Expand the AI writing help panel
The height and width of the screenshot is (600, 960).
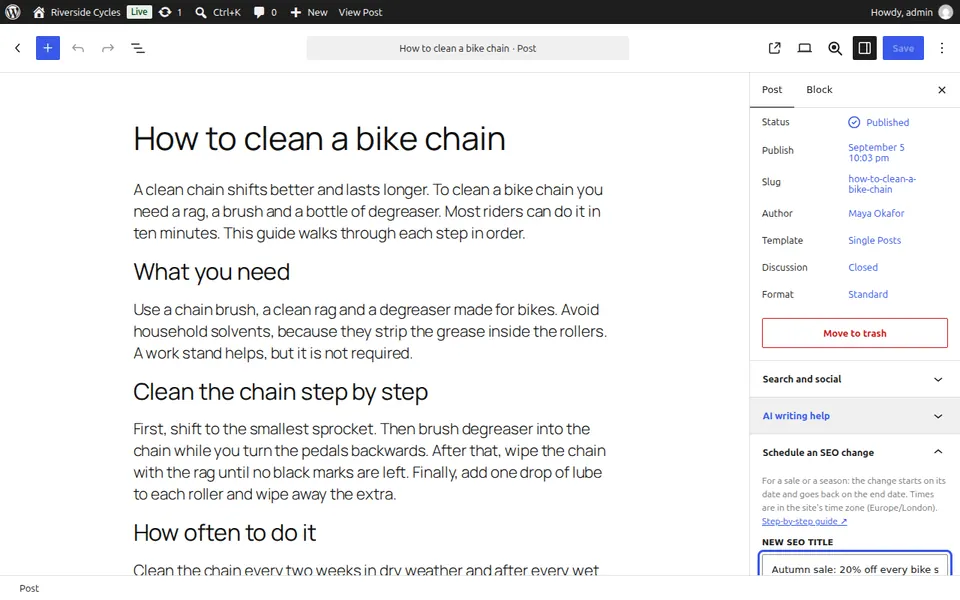click(855, 416)
